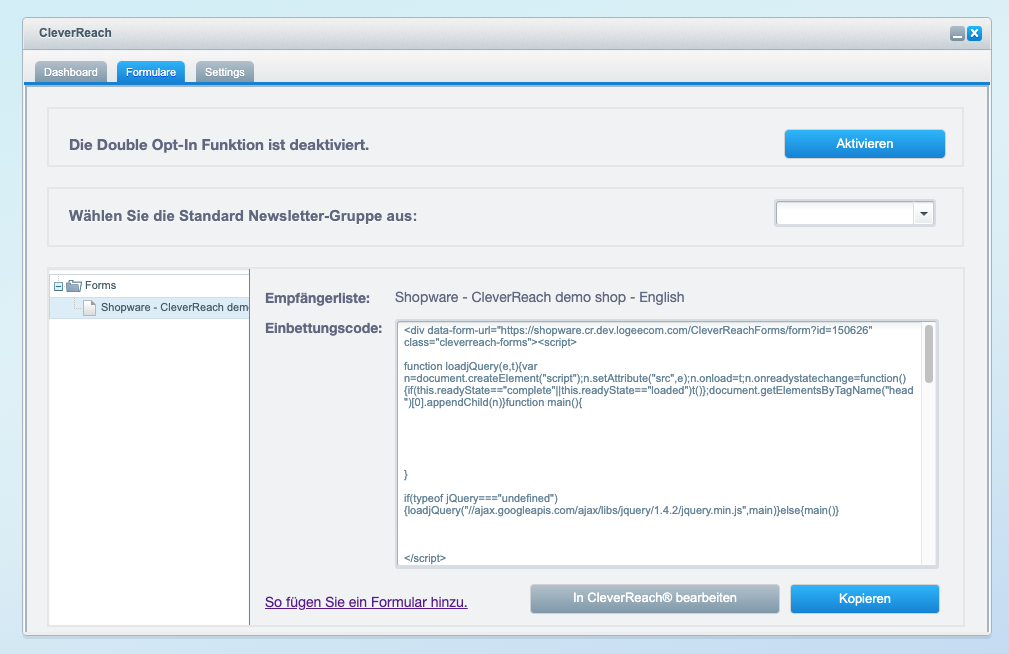Click the 'Empfängerliste:' label
Screen dimensions: 1009x654
pos(317,299)
